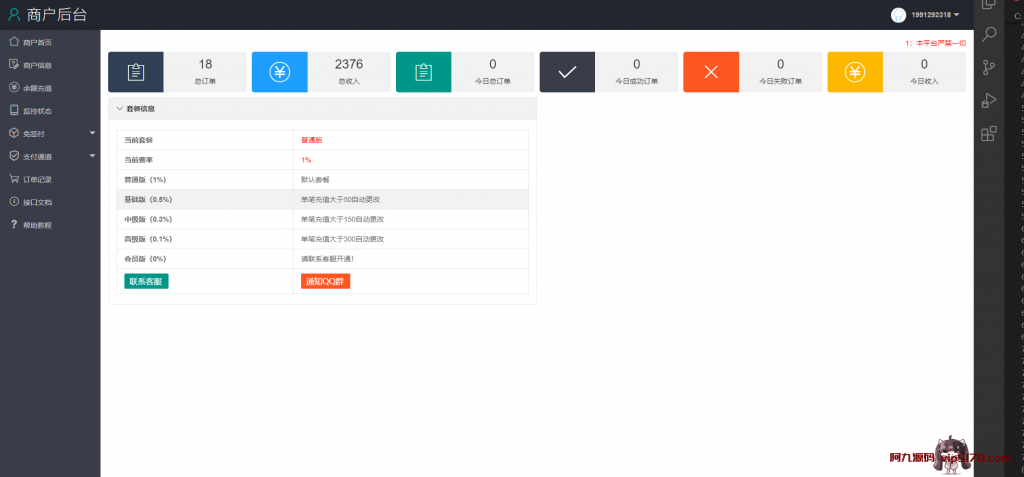Click the 高级版（0.1%） cell
1024x477 pixels.
[x=204, y=239]
